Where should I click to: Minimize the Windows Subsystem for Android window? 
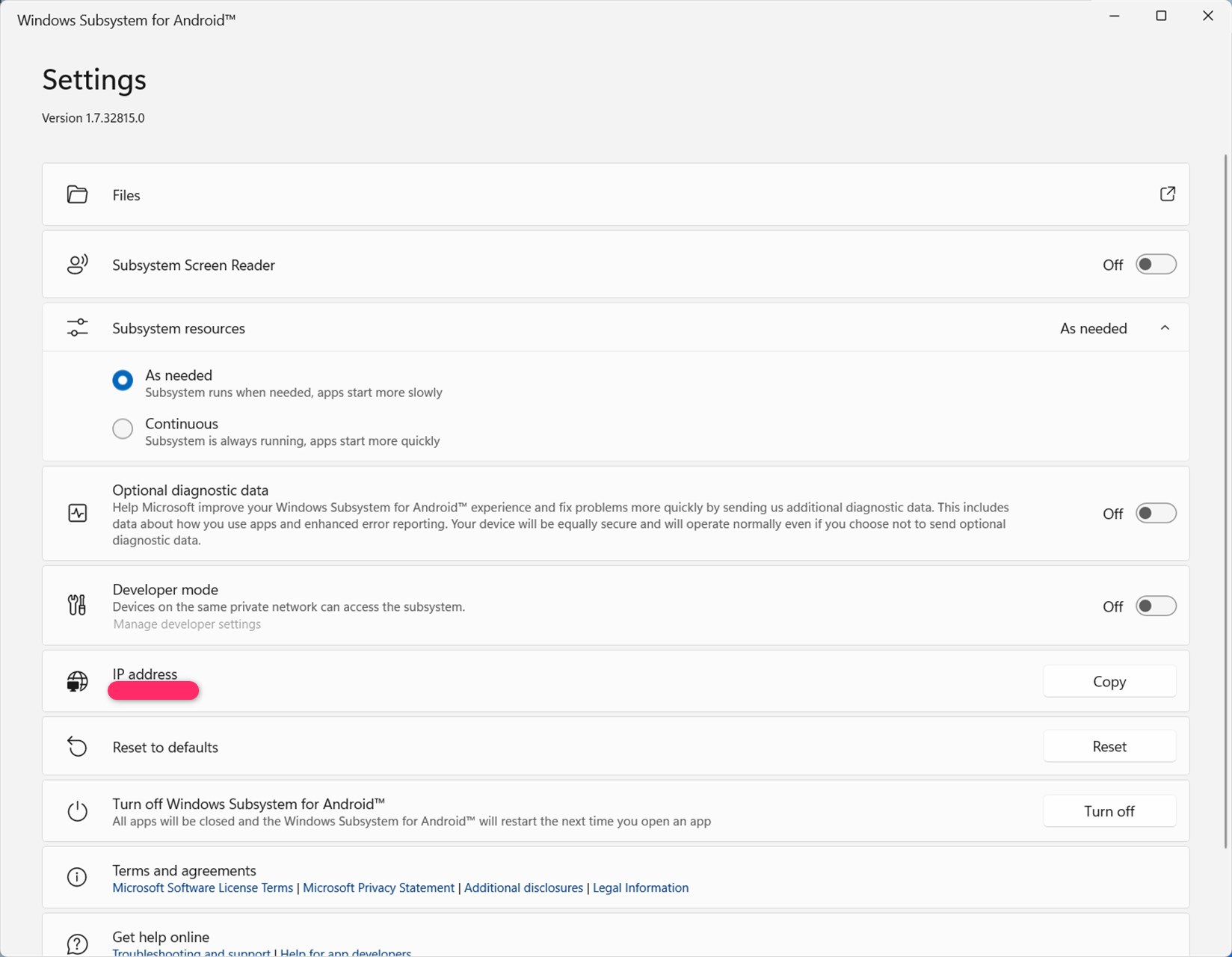pyautogui.click(x=1115, y=16)
